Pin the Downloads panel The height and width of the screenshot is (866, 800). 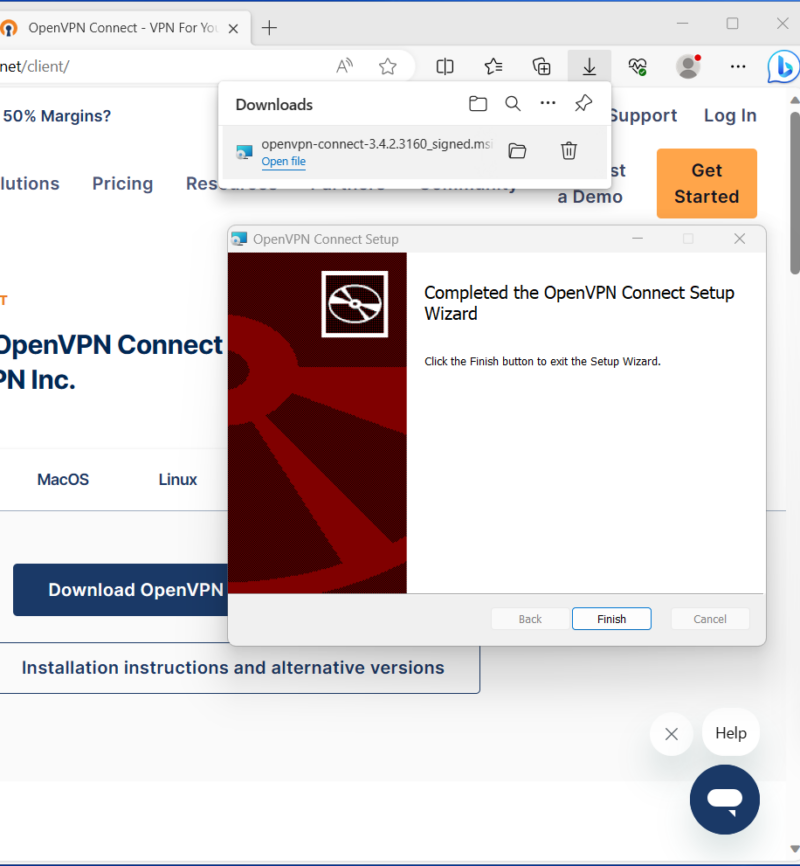(x=583, y=104)
